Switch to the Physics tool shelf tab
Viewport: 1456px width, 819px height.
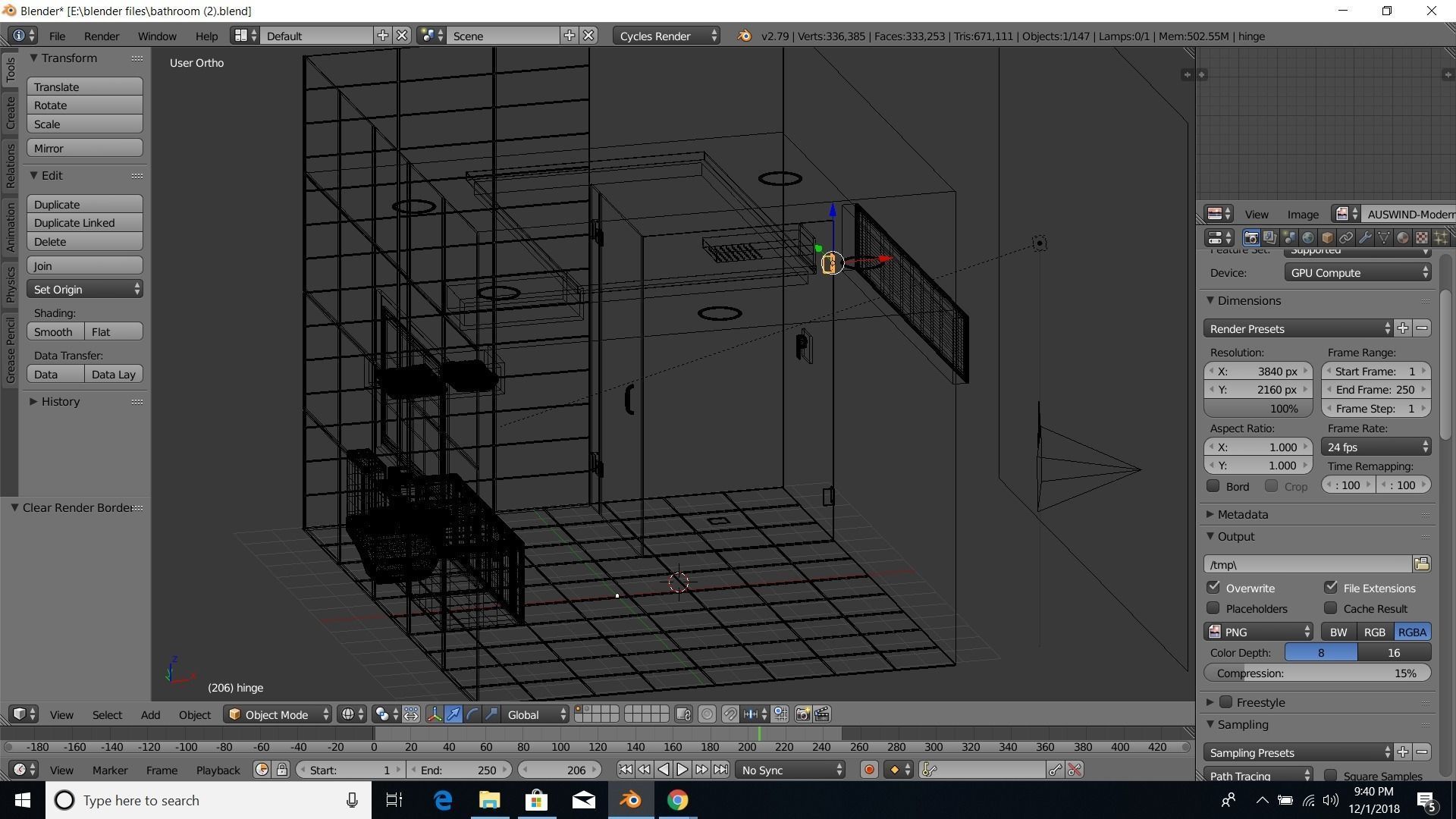[x=11, y=284]
